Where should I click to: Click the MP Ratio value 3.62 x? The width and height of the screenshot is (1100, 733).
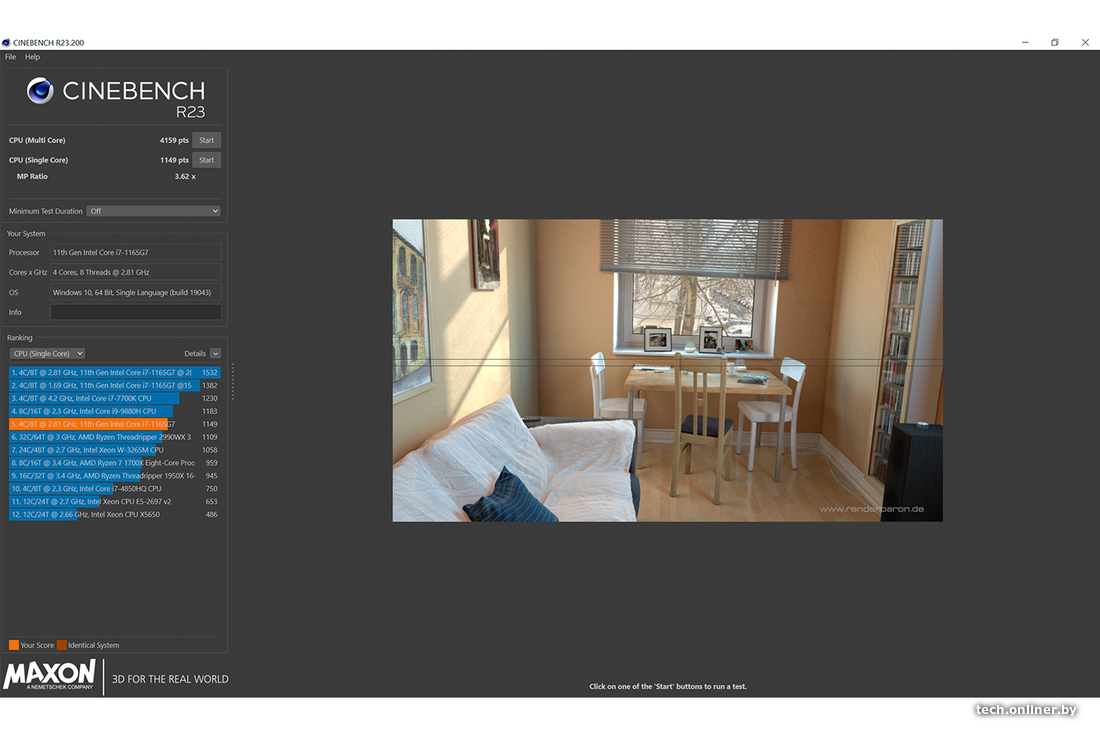(x=185, y=177)
